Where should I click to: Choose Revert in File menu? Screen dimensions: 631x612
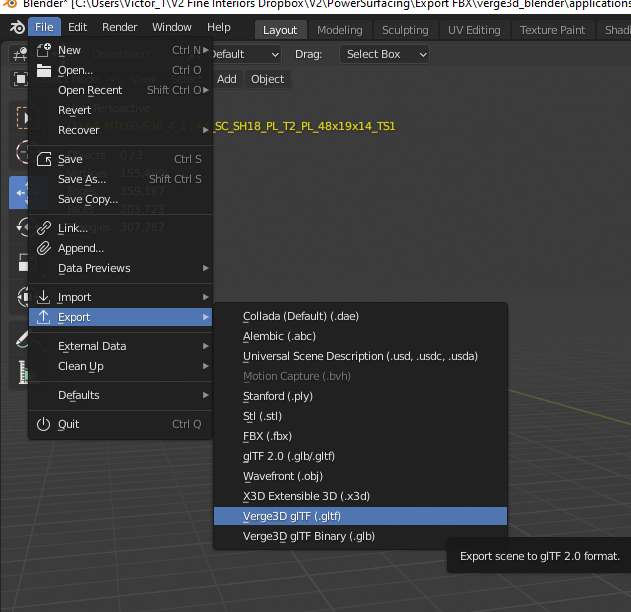point(120,110)
